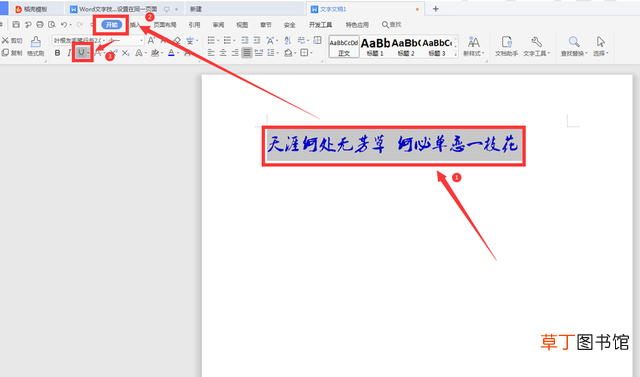This screenshot has height=377, width=640.
Task: Toggle Bold formatting (B)
Action: (x=57, y=53)
